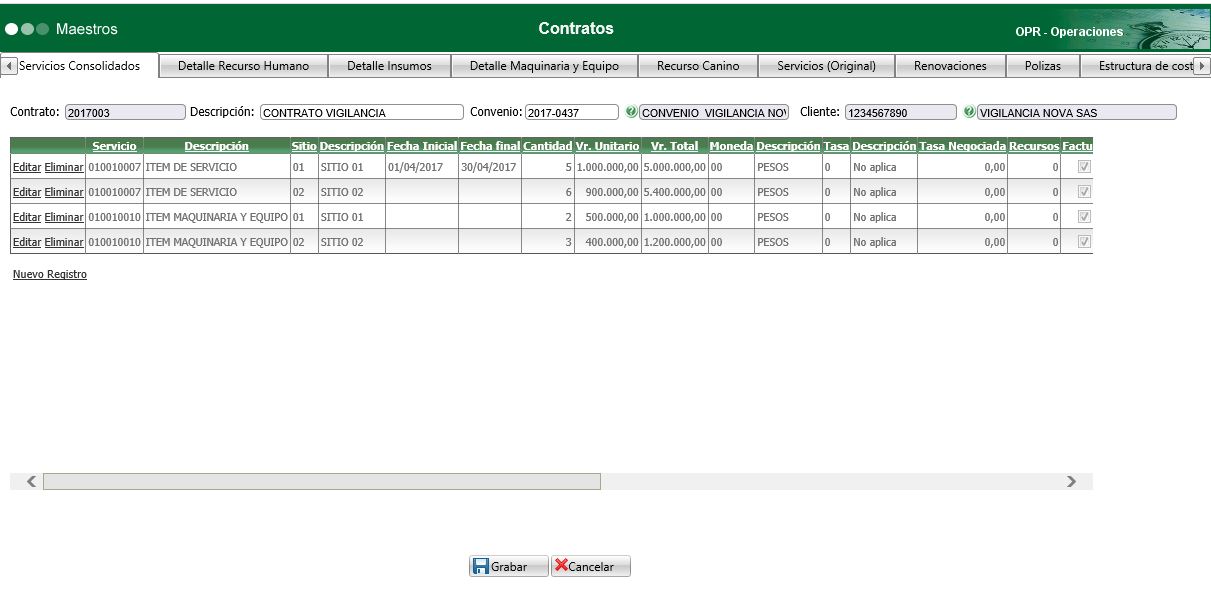The image size is (1211, 602).
Task: Sort by the Recursos column header
Action: point(1034,146)
